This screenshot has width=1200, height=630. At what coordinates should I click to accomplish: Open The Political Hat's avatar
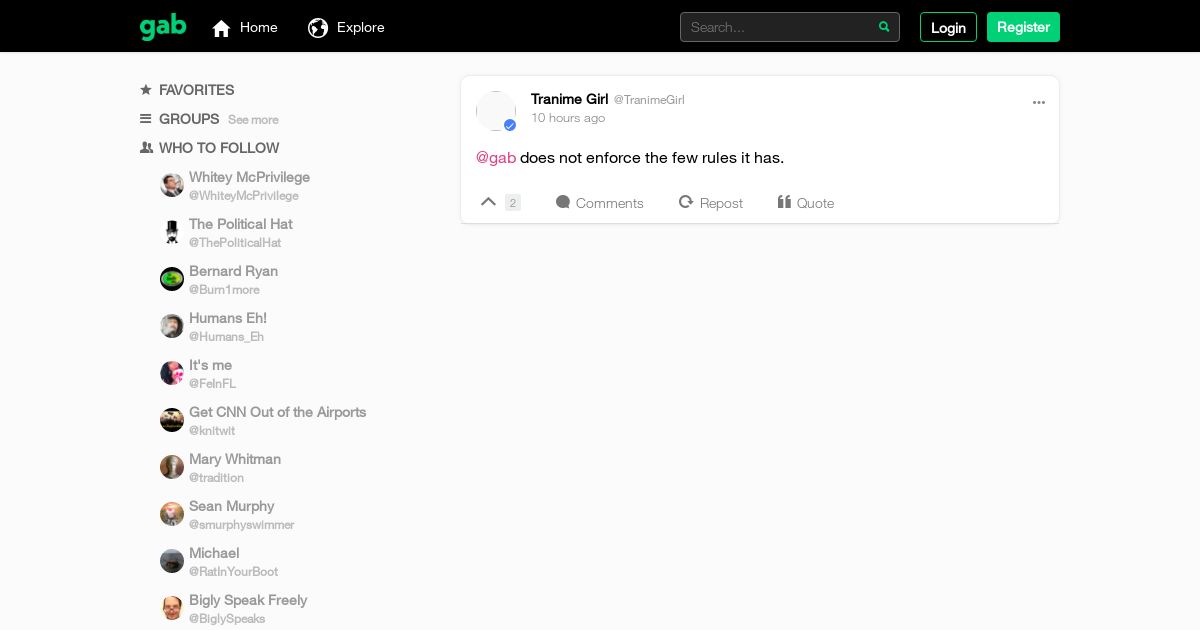tap(172, 232)
